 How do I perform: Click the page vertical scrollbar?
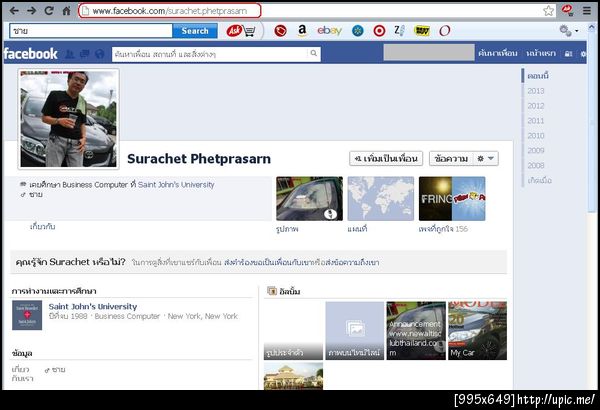(x=592, y=123)
